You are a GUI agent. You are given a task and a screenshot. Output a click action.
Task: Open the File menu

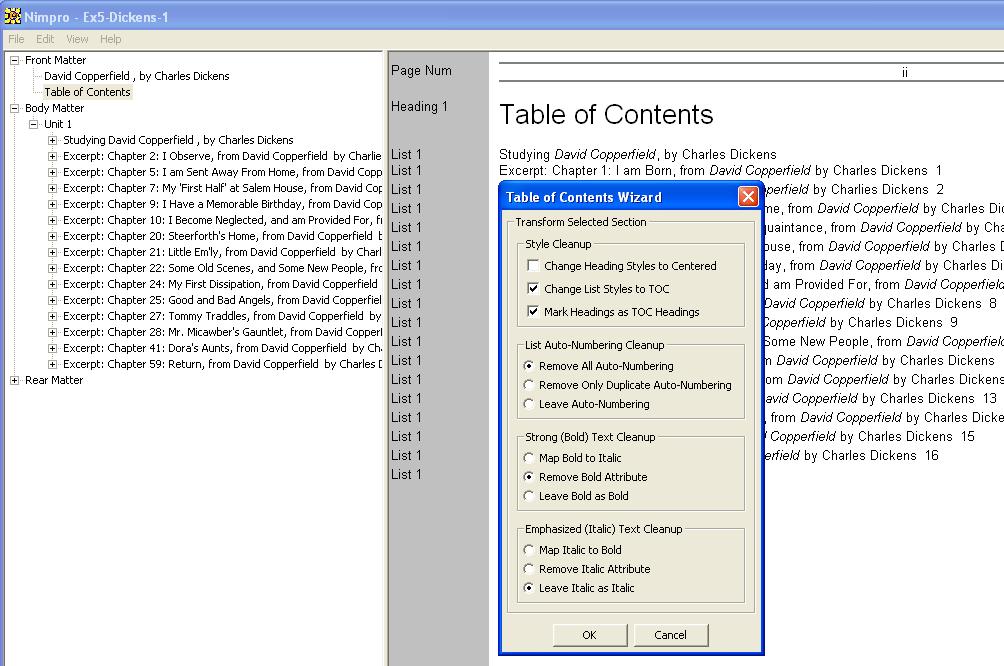click(16, 39)
